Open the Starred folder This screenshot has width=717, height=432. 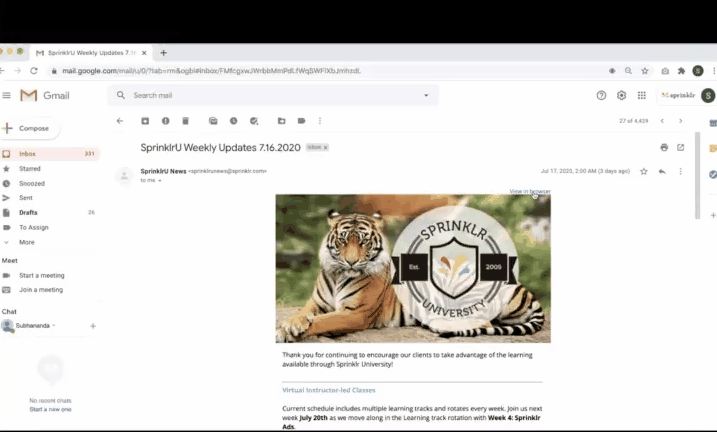pyautogui.click(x=30, y=169)
